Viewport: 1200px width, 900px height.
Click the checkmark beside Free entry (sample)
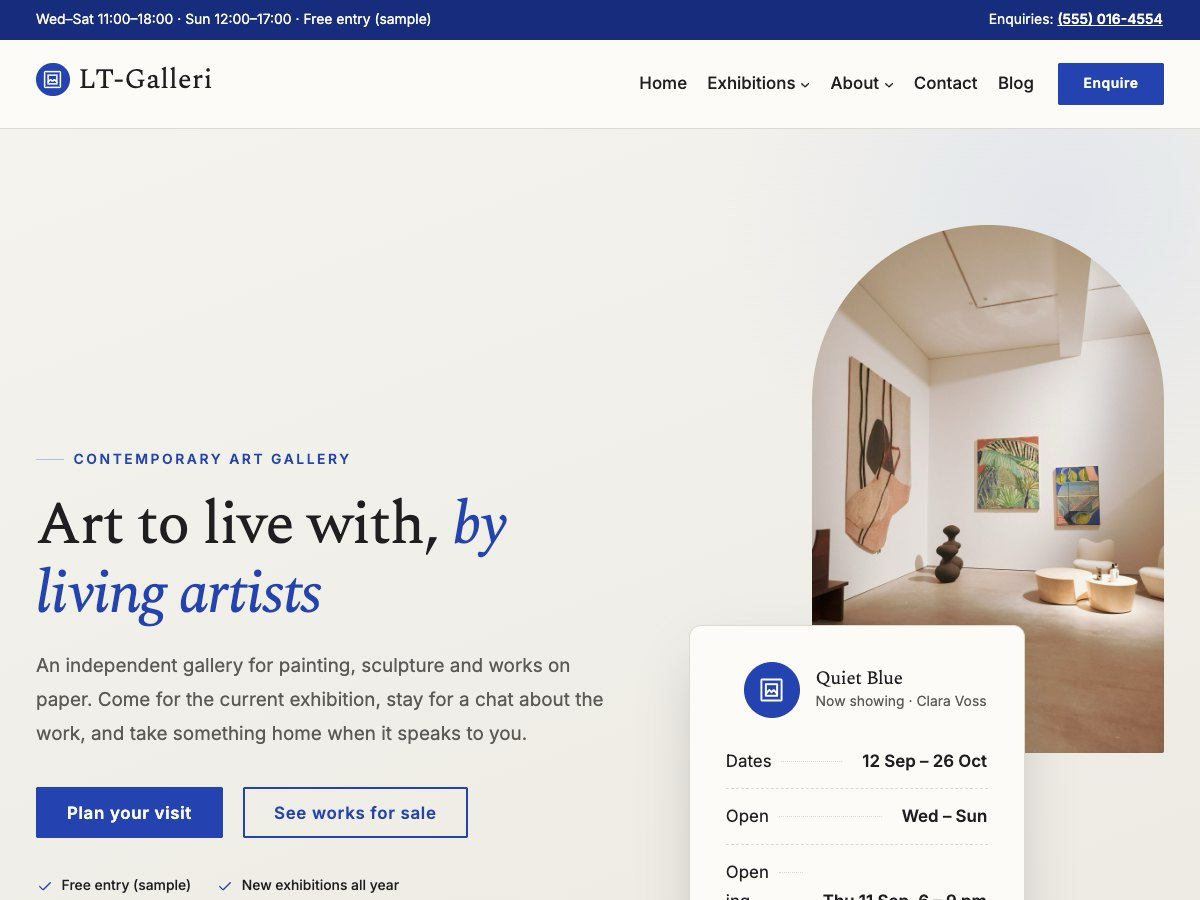click(x=44, y=886)
